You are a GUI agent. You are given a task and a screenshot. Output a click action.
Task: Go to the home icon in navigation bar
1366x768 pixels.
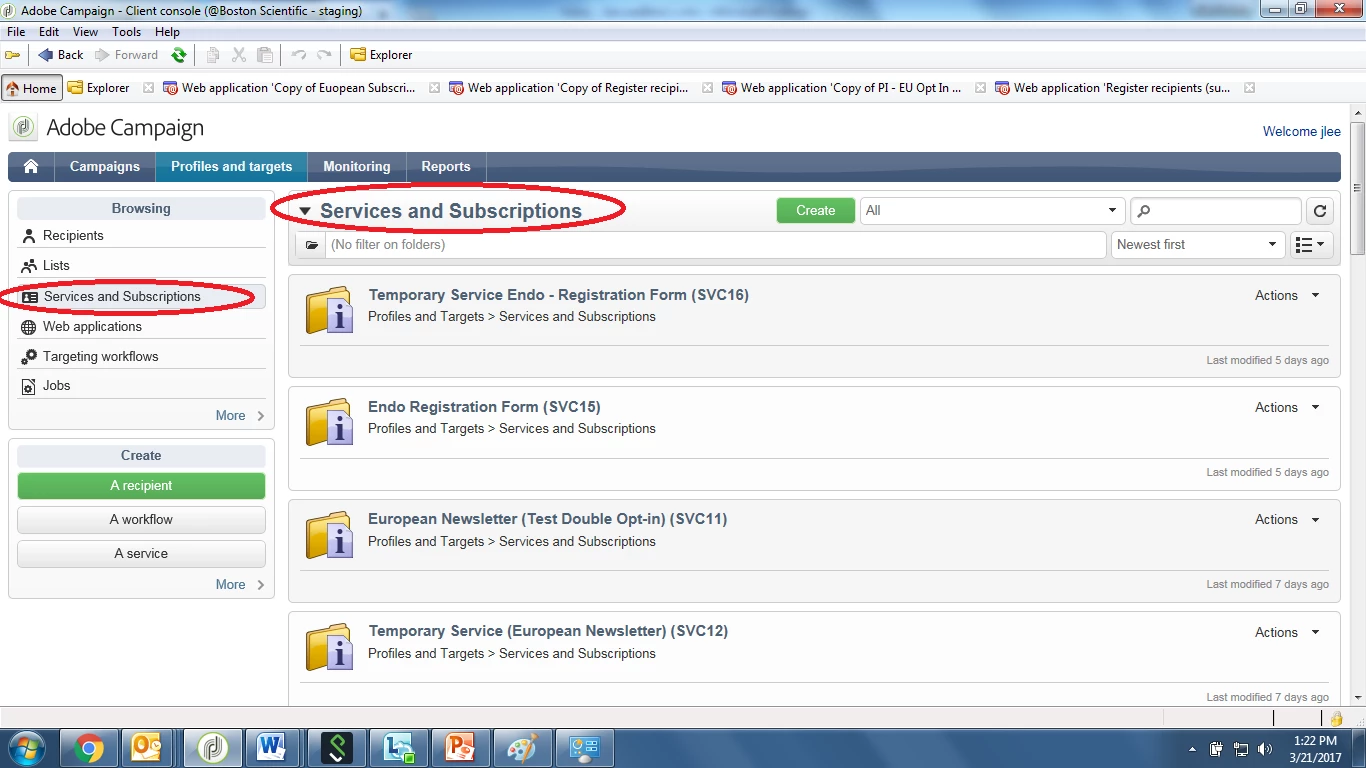(31, 167)
